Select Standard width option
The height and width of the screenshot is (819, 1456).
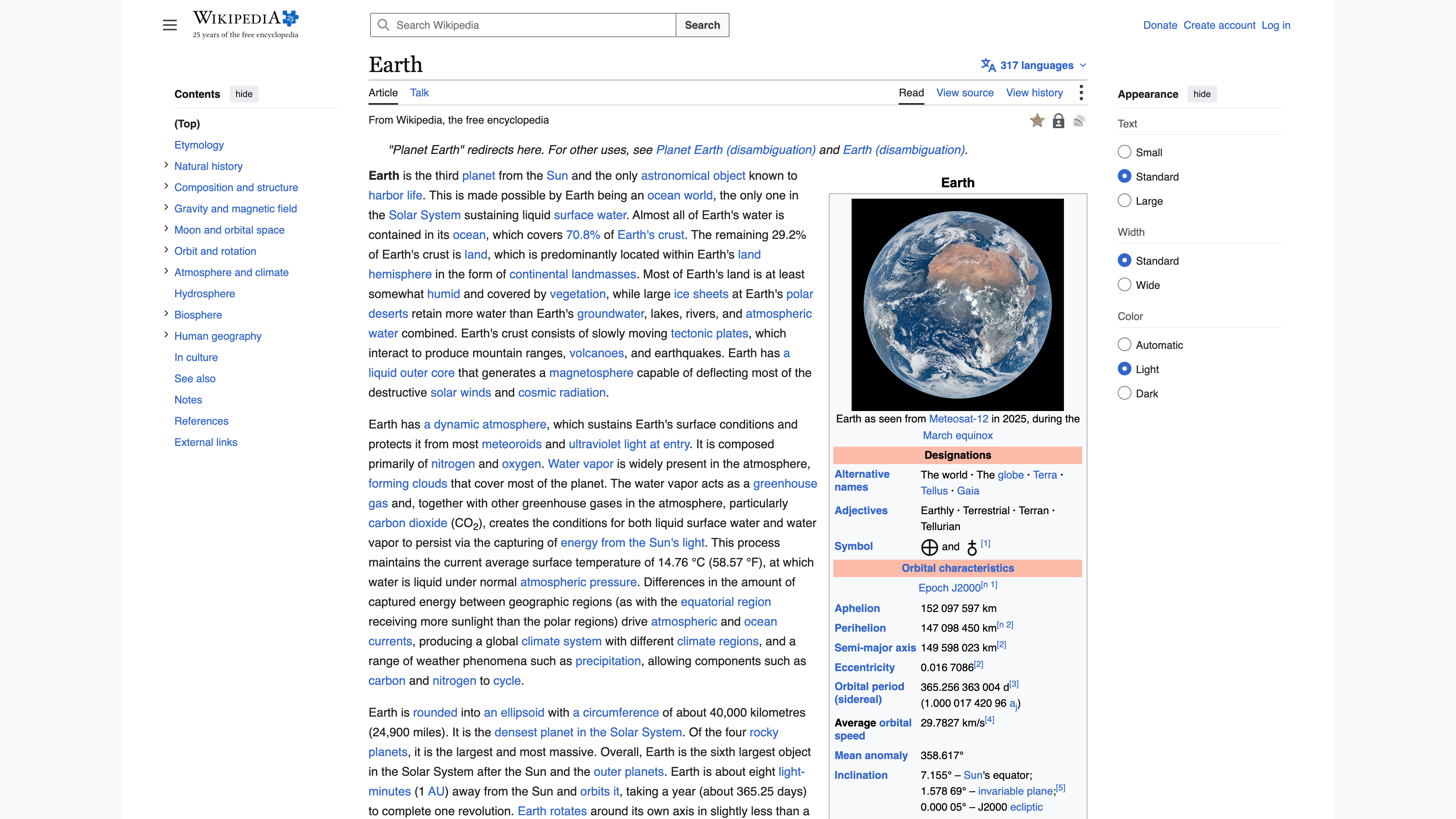click(1124, 260)
